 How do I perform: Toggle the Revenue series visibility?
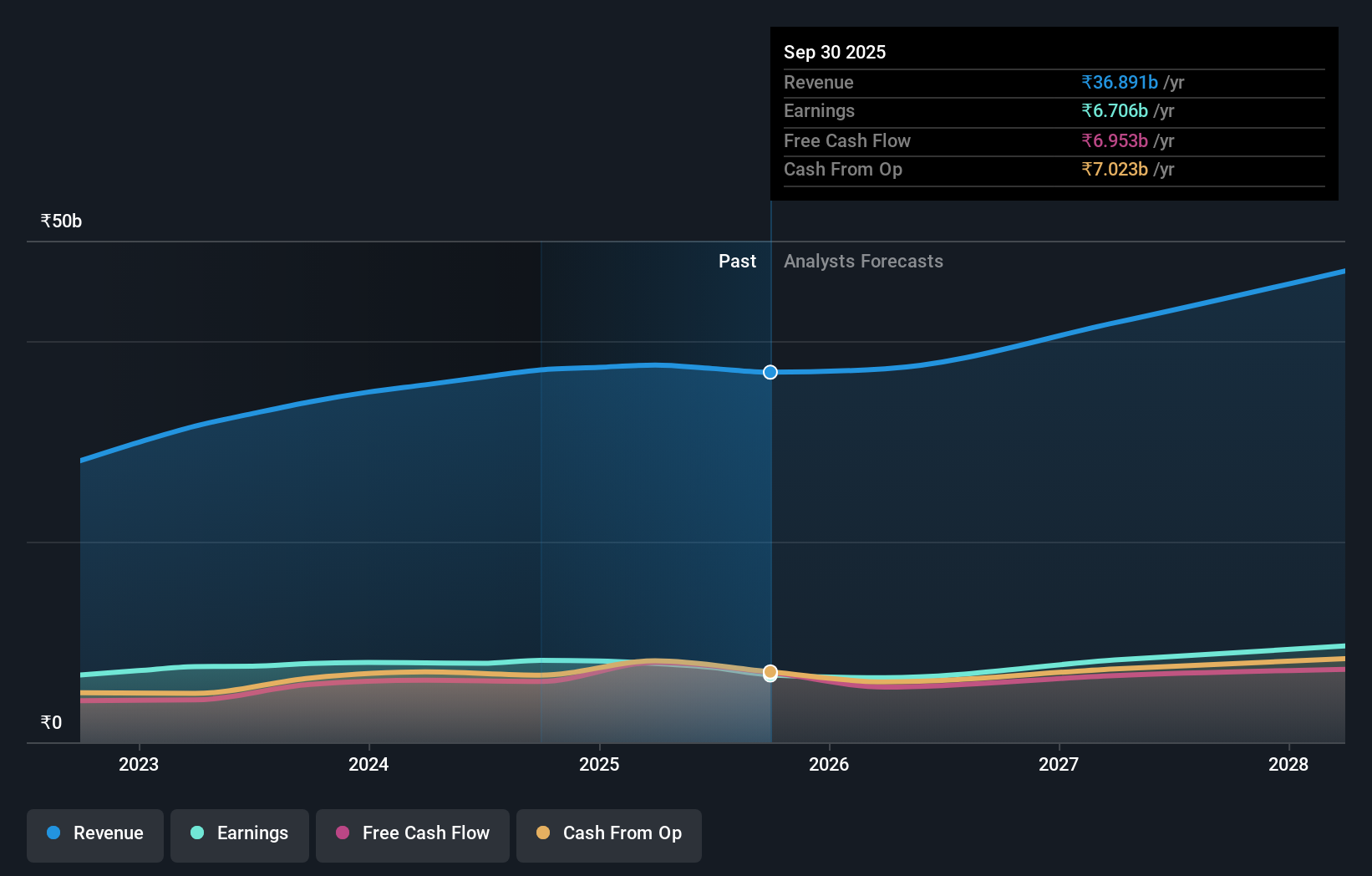pyautogui.click(x=94, y=833)
